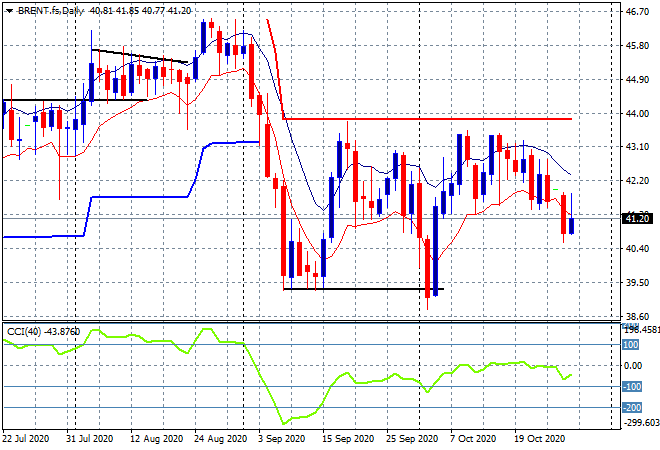Click the 15 Sep 2020 date label
The height and width of the screenshot is (450, 660).
(x=348, y=439)
